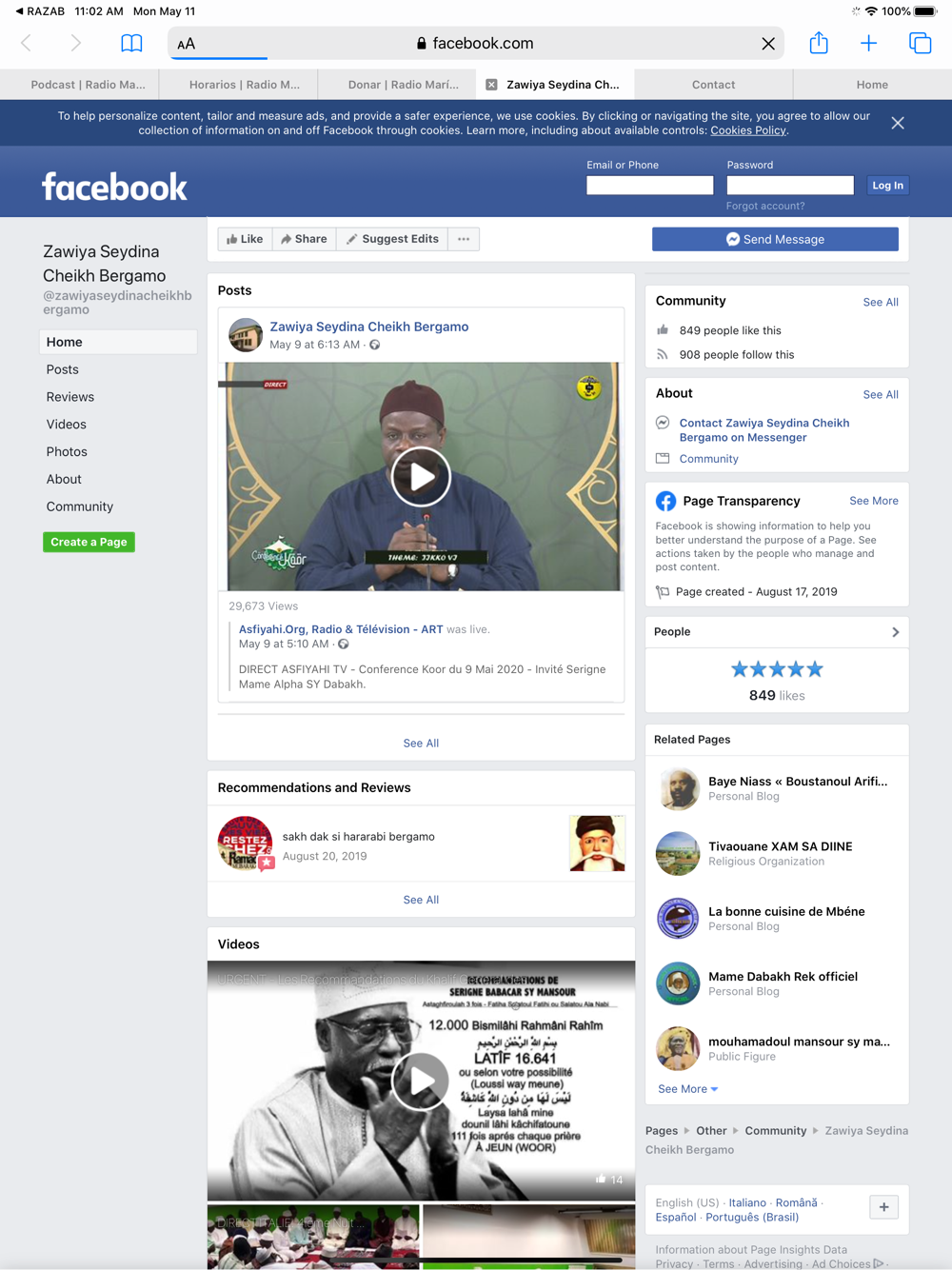Open the reviewer's profile picture
Viewport: 952px width, 1270px height.
coord(246,843)
